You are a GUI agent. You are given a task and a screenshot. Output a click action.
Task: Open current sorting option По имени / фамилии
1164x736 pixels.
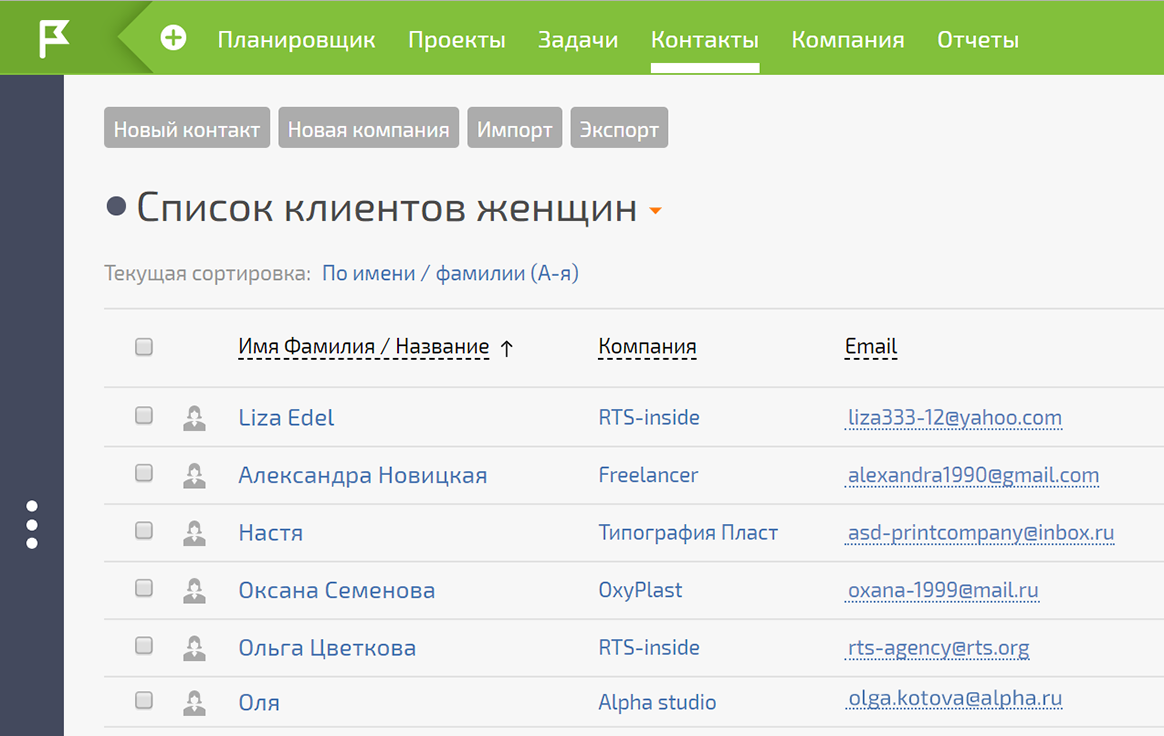[x=450, y=273]
